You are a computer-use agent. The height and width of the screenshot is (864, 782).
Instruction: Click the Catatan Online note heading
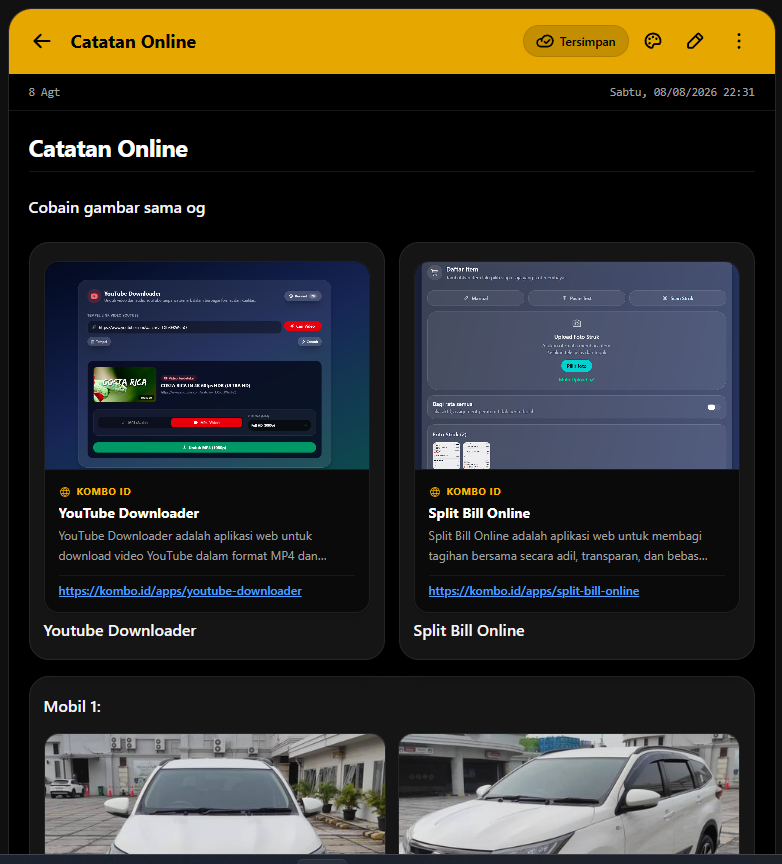coord(108,149)
